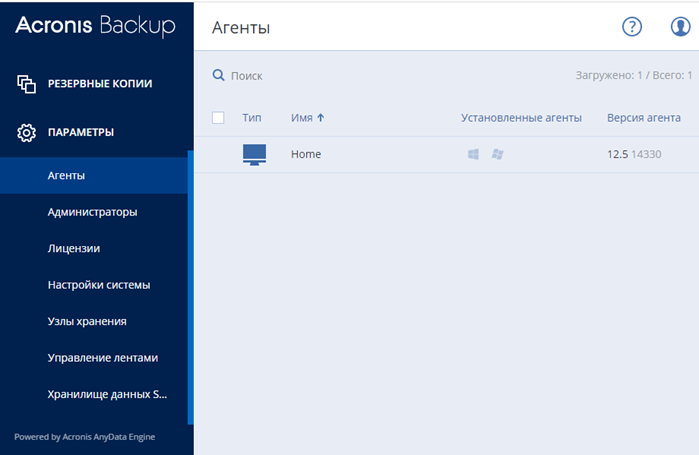This screenshot has width=699, height=455.
Task: Click the Home machine monitor icon
Action: (255, 155)
